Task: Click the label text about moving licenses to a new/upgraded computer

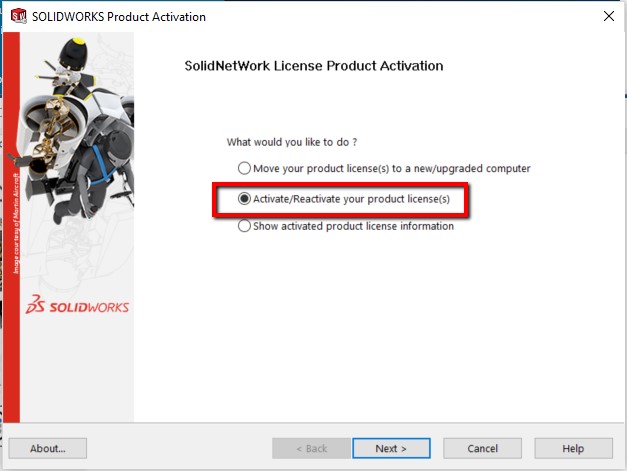Action: point(392,169)
